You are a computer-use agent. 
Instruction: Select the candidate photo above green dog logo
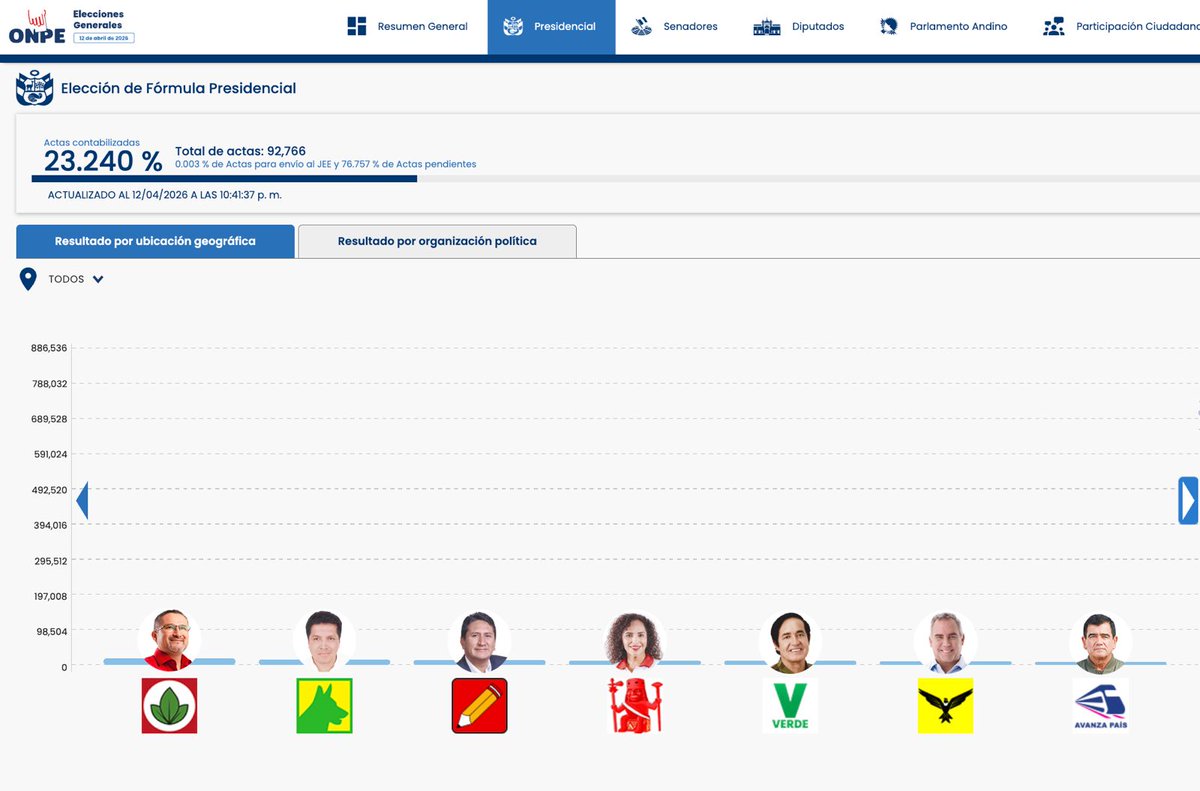pyautogui.click(x=324, y=640)
